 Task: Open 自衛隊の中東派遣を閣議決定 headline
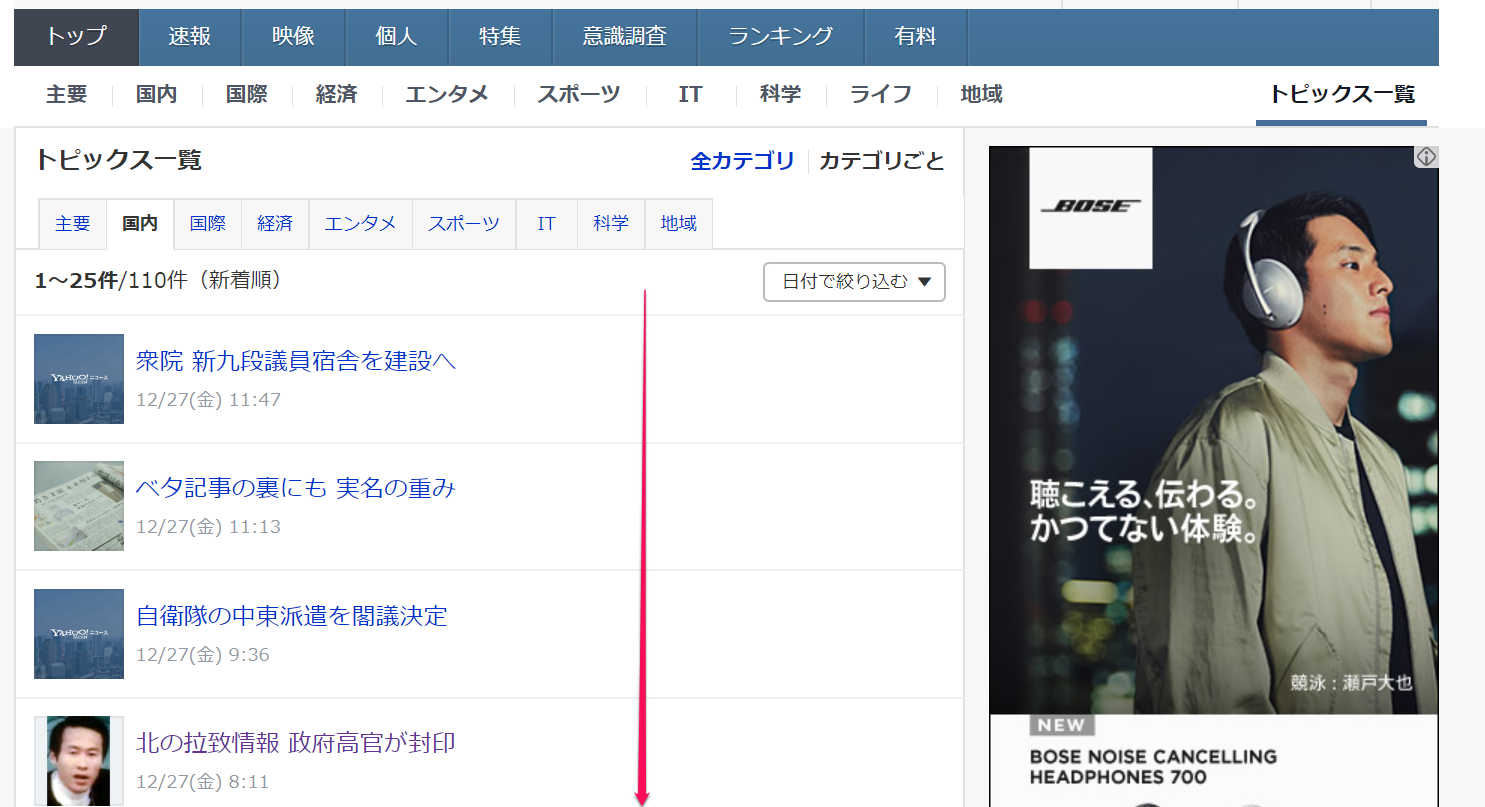tap(291, 616)
